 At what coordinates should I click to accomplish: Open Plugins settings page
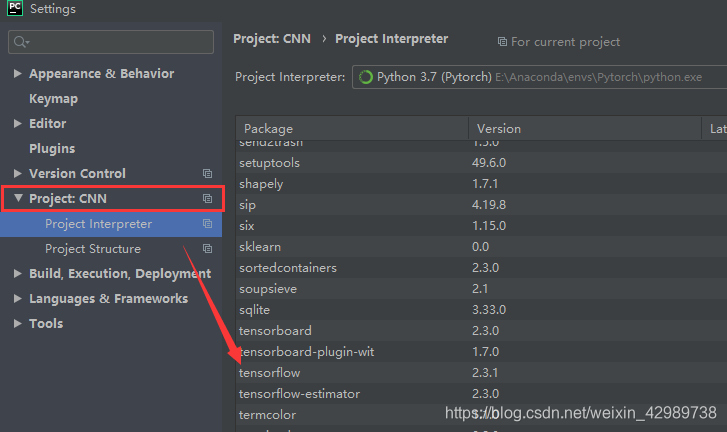pyautogui.click(x=52, y=148)
